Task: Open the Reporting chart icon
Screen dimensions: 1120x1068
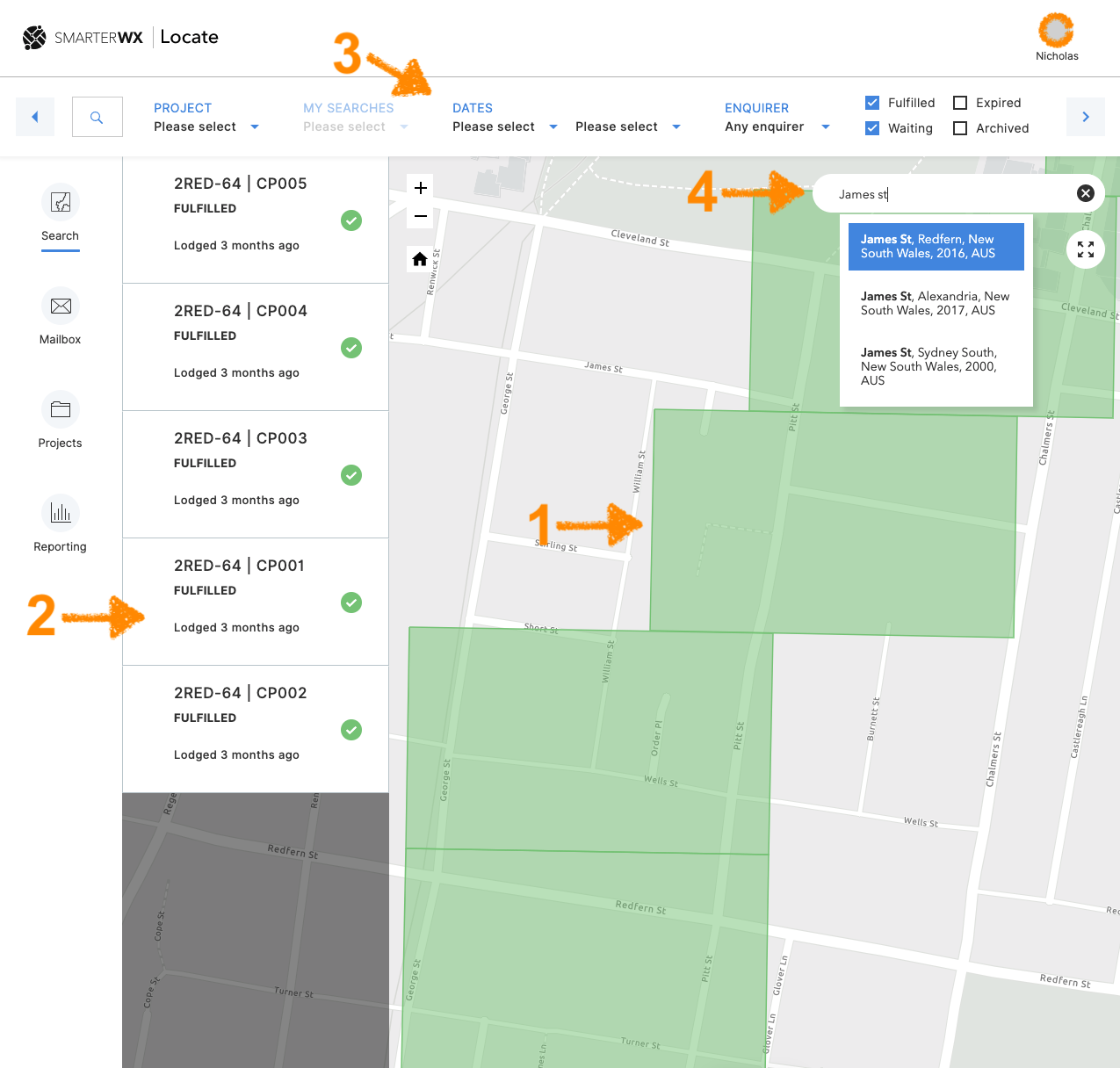Action: coord(61,513)
